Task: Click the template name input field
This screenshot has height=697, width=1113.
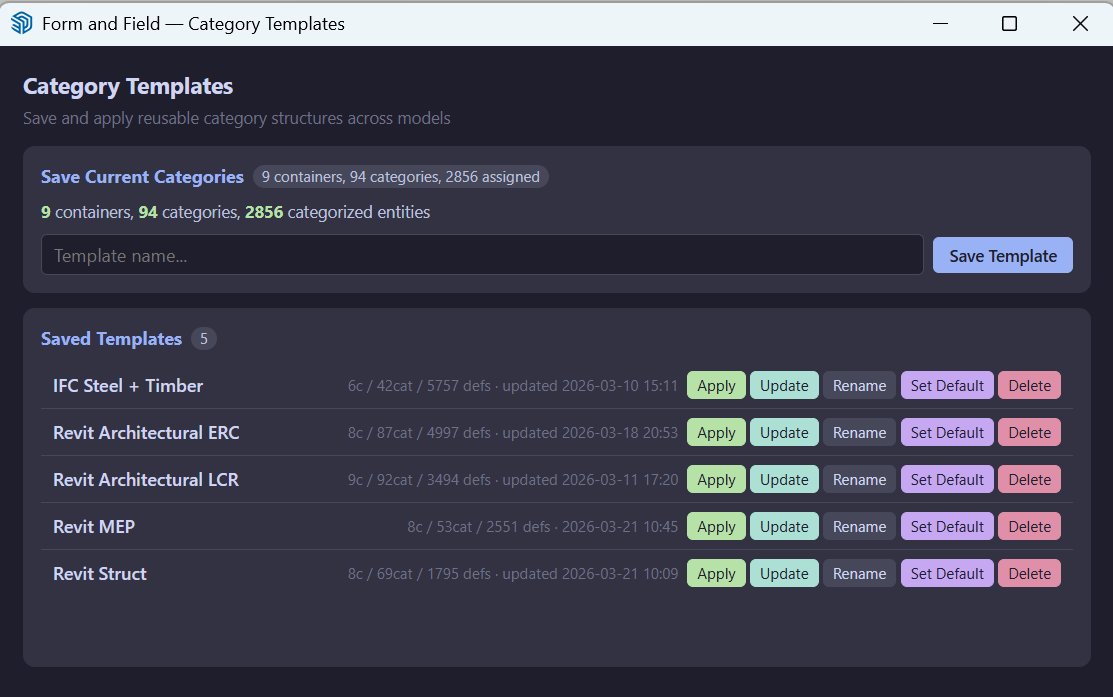Action: click(482, 255)
